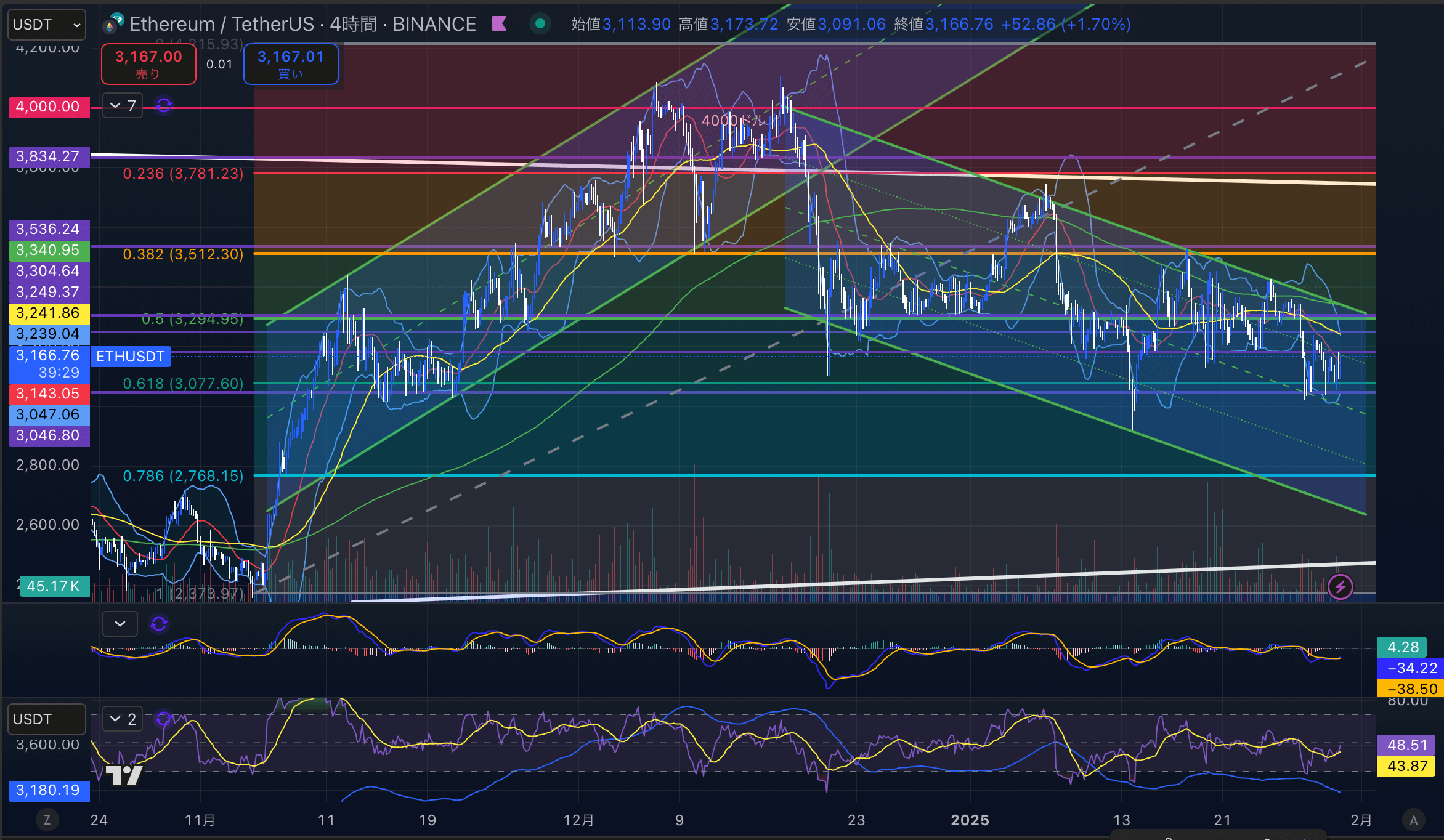Open the Ethereum / TetherUS symbol title
1444x840 pixels.
pos(302,24)
